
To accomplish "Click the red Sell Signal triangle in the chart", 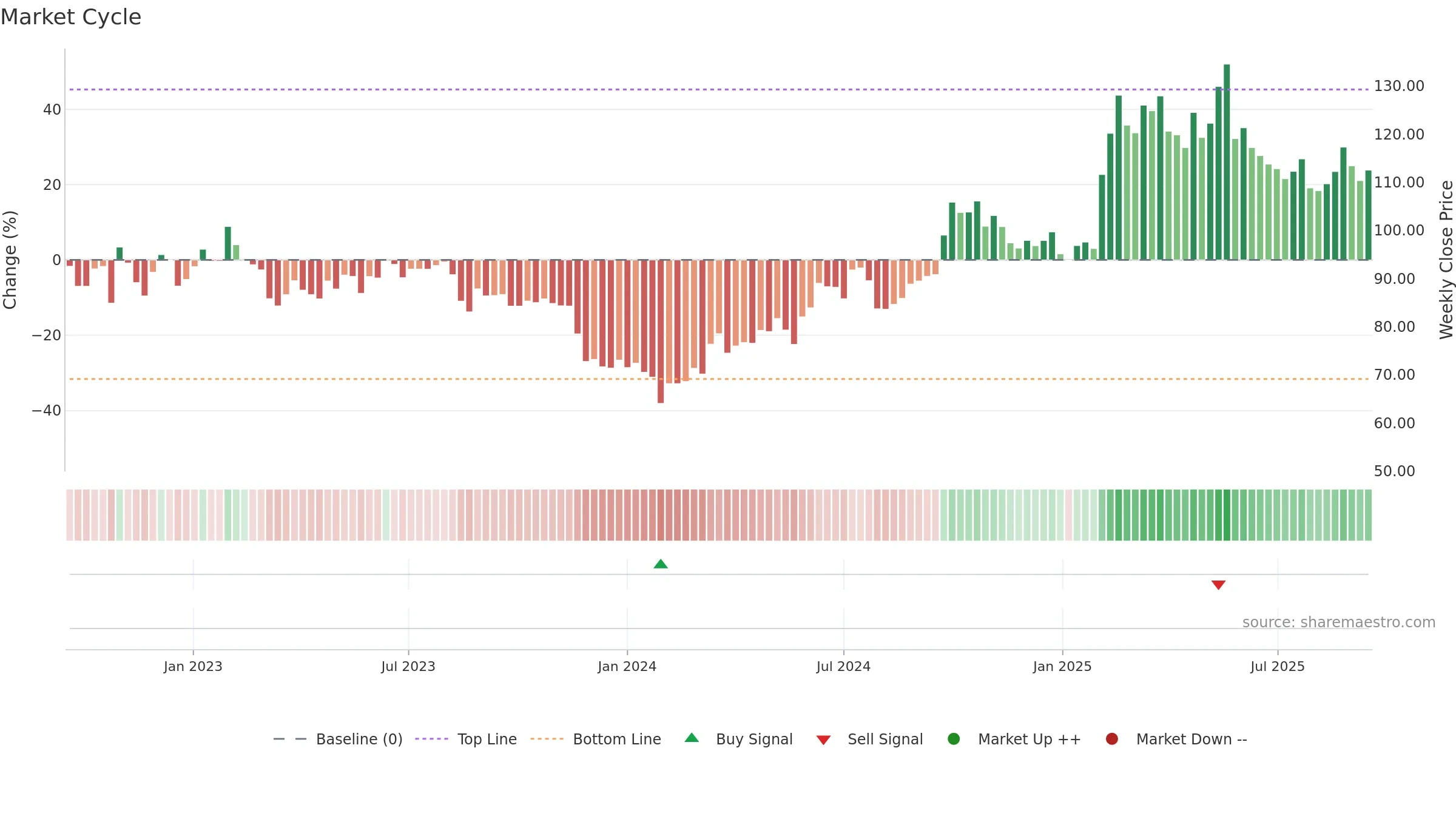I will (1218, 585).
